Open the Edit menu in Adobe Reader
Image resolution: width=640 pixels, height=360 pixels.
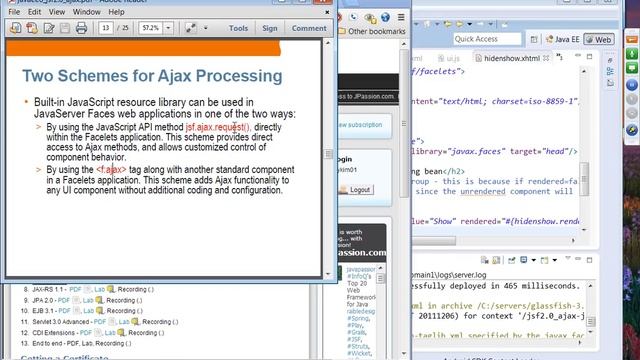(34, 12)
